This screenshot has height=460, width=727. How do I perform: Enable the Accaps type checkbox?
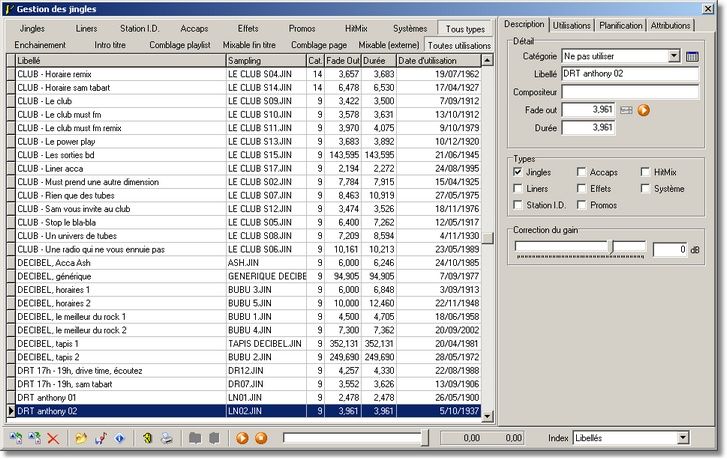click(x=581, y=172)
